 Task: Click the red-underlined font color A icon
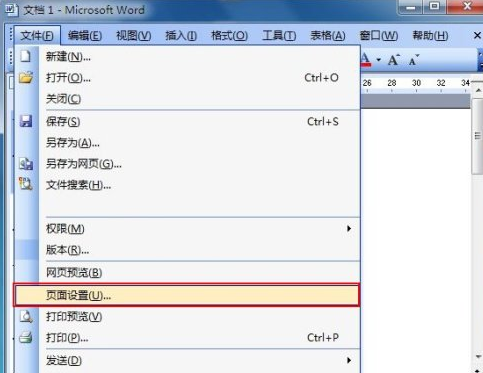pos(366,60)
